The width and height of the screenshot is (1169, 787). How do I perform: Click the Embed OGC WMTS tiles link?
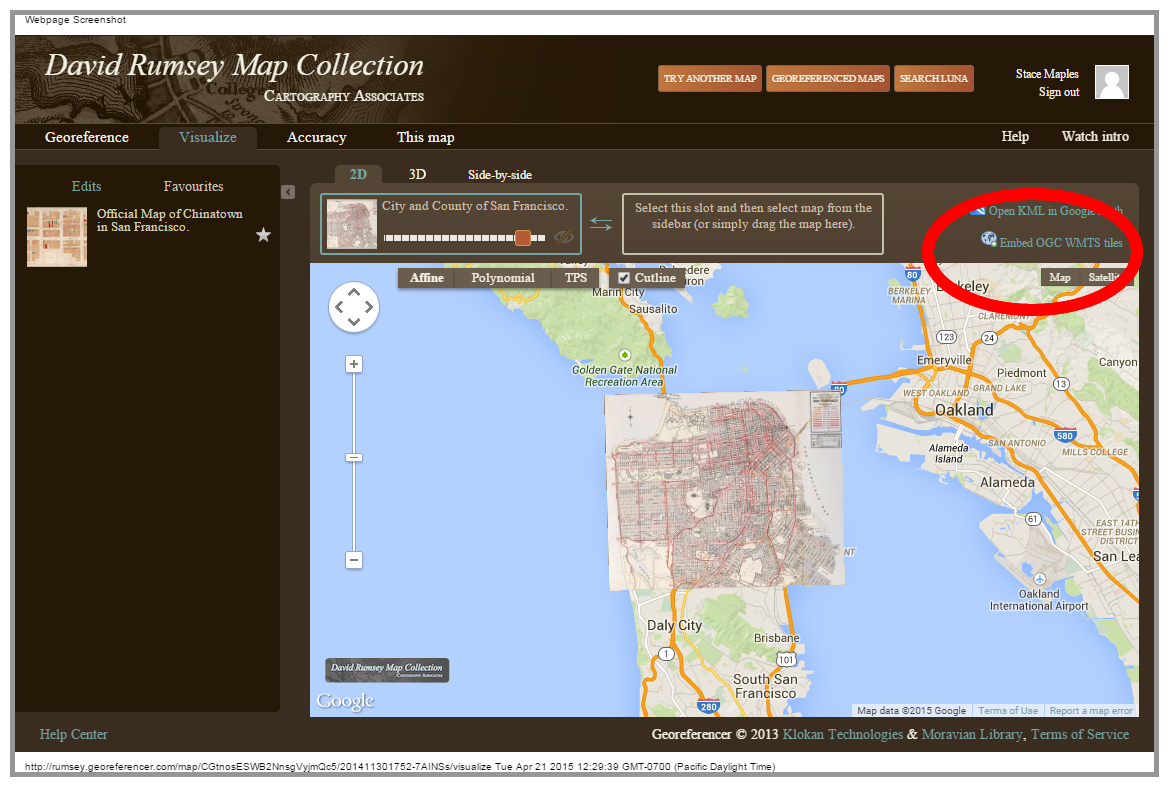click(x=1060, y=243)
